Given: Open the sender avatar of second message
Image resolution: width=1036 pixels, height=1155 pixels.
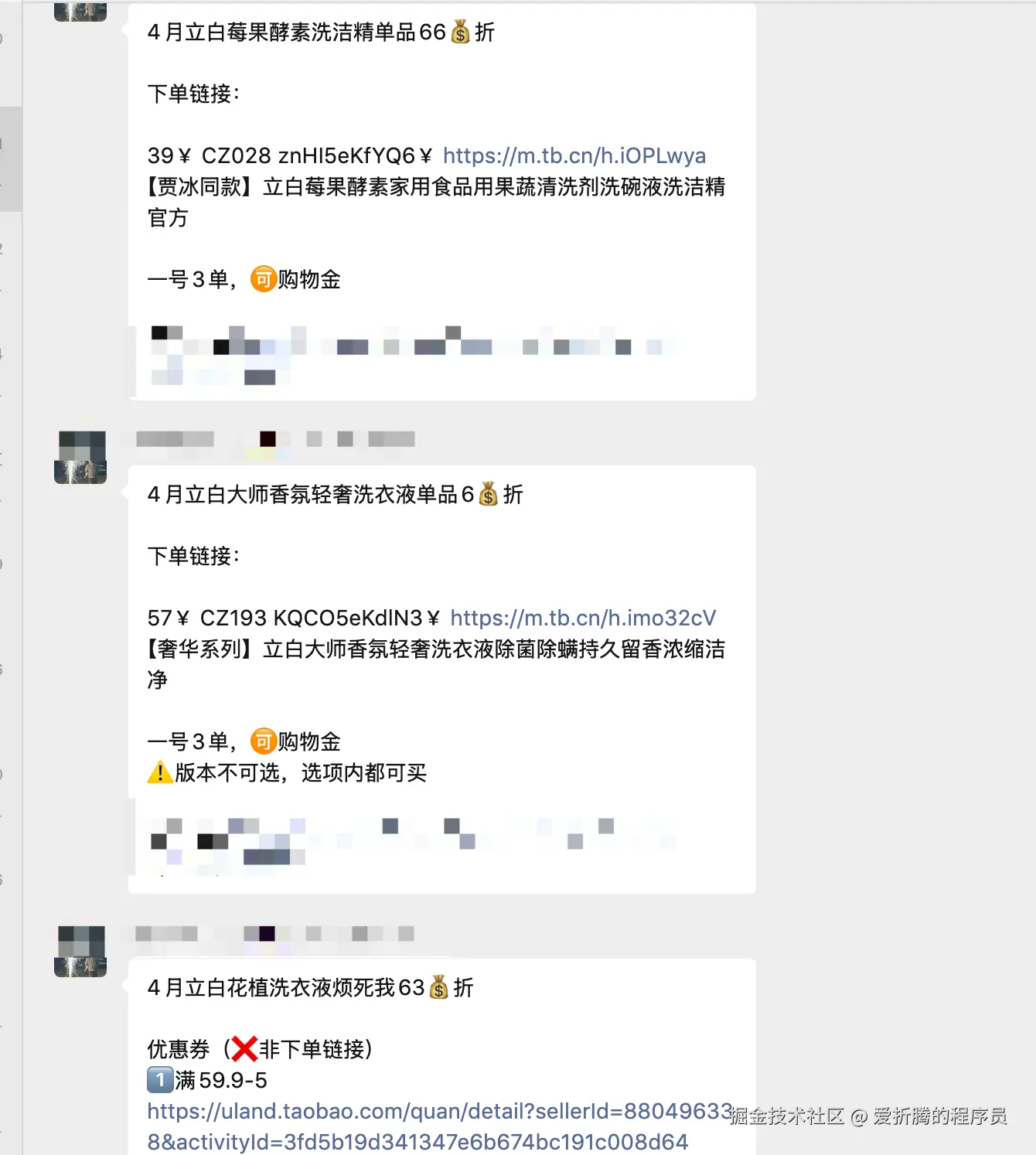Looking at the screenshot, I should 80,458.
